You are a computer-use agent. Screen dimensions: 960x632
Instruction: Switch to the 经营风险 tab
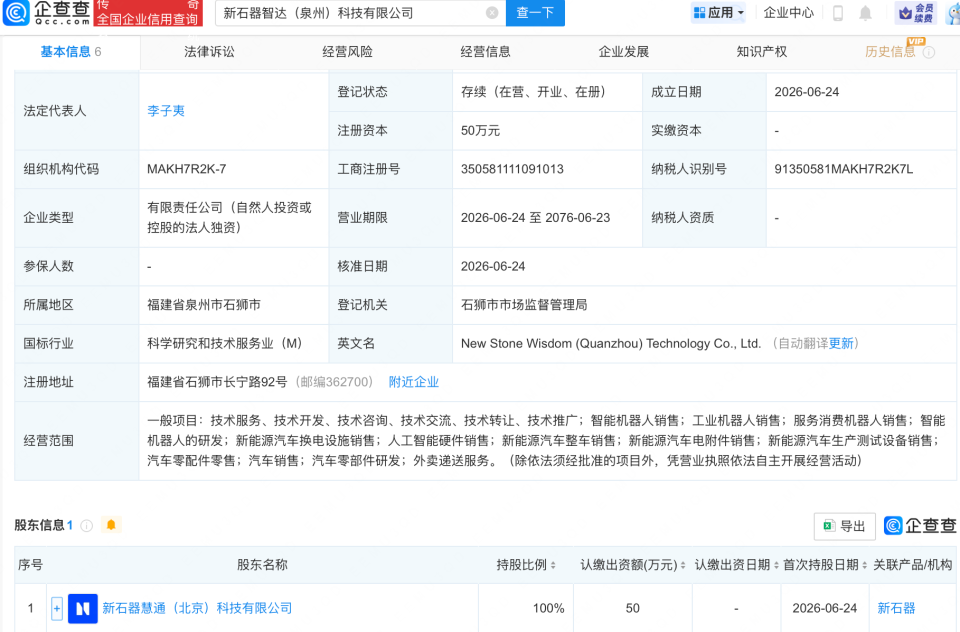[348, 52]
